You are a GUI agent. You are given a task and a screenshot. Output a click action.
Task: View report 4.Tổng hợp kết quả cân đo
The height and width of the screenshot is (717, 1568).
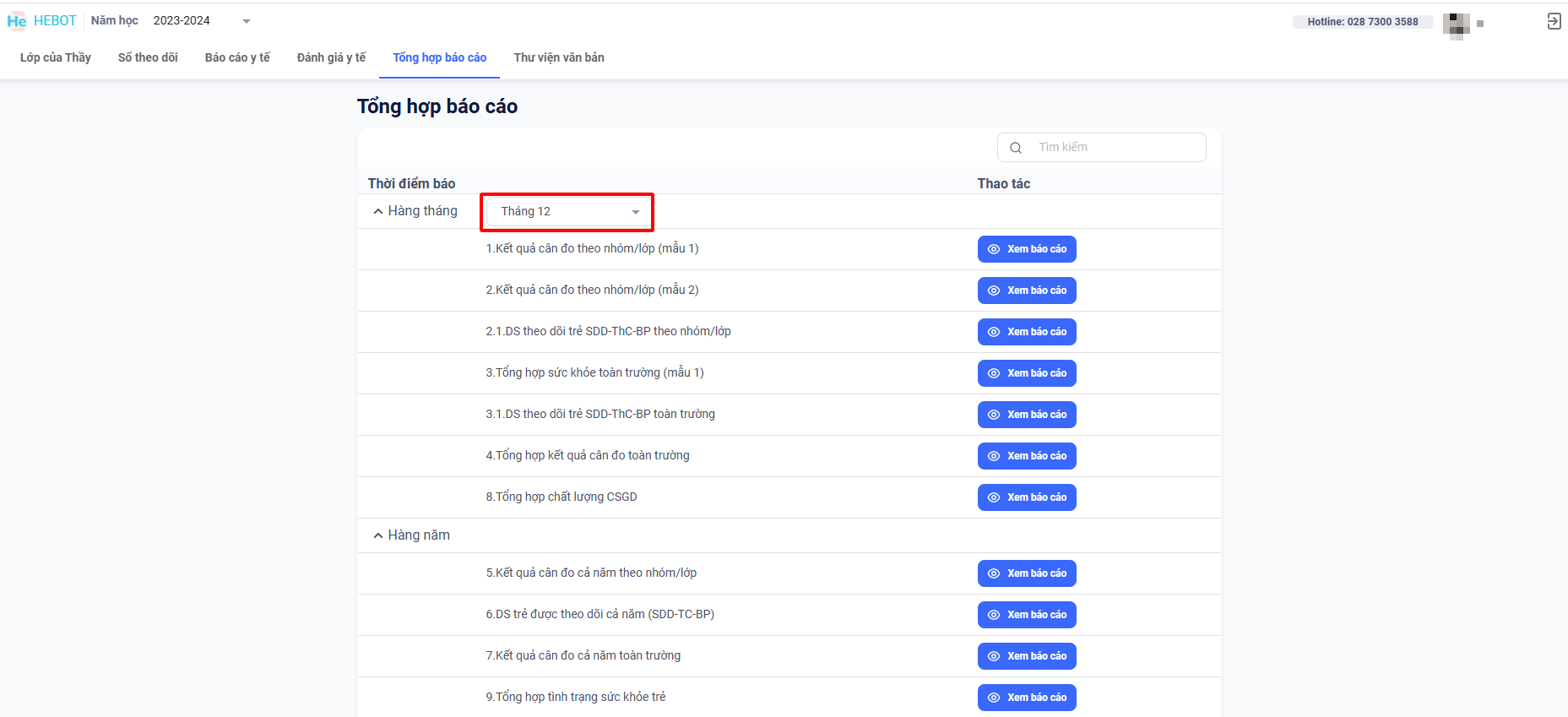pyautogui.click(x=1027, y=456)
